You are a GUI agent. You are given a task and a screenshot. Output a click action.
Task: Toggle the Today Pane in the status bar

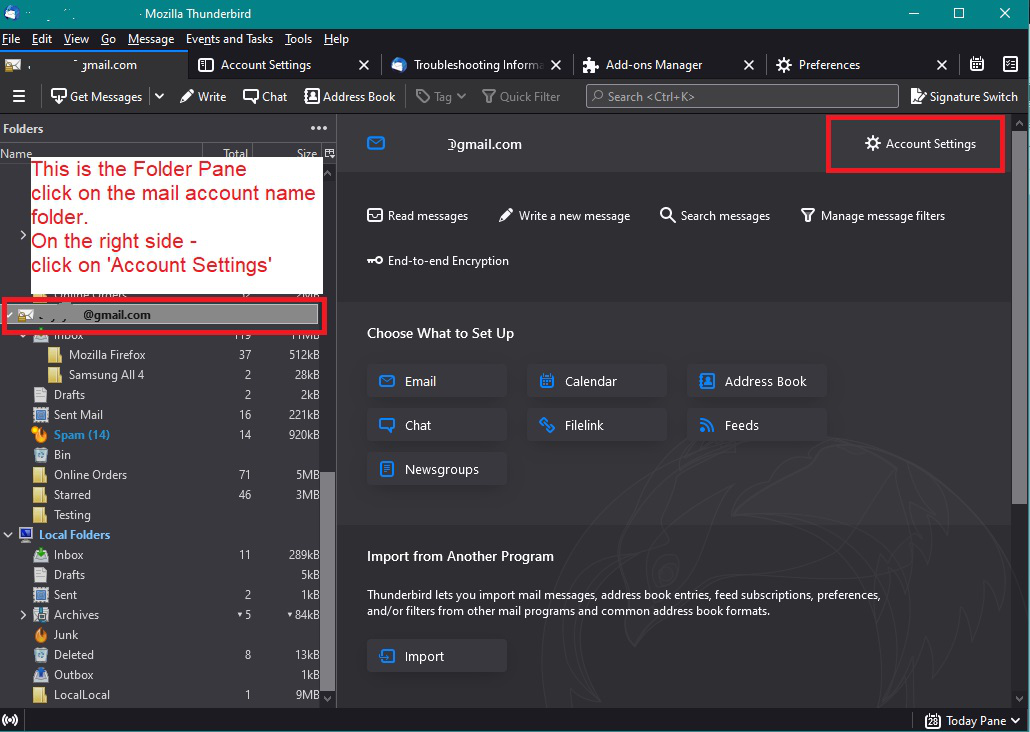(973, 721)
